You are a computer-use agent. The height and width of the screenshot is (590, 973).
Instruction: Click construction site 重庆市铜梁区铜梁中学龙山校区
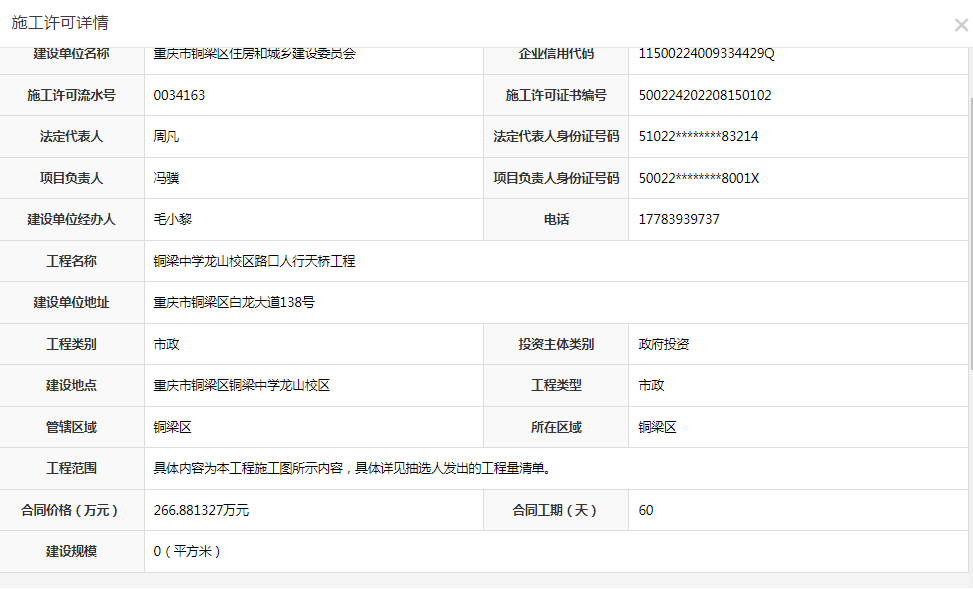coord(241,385)
